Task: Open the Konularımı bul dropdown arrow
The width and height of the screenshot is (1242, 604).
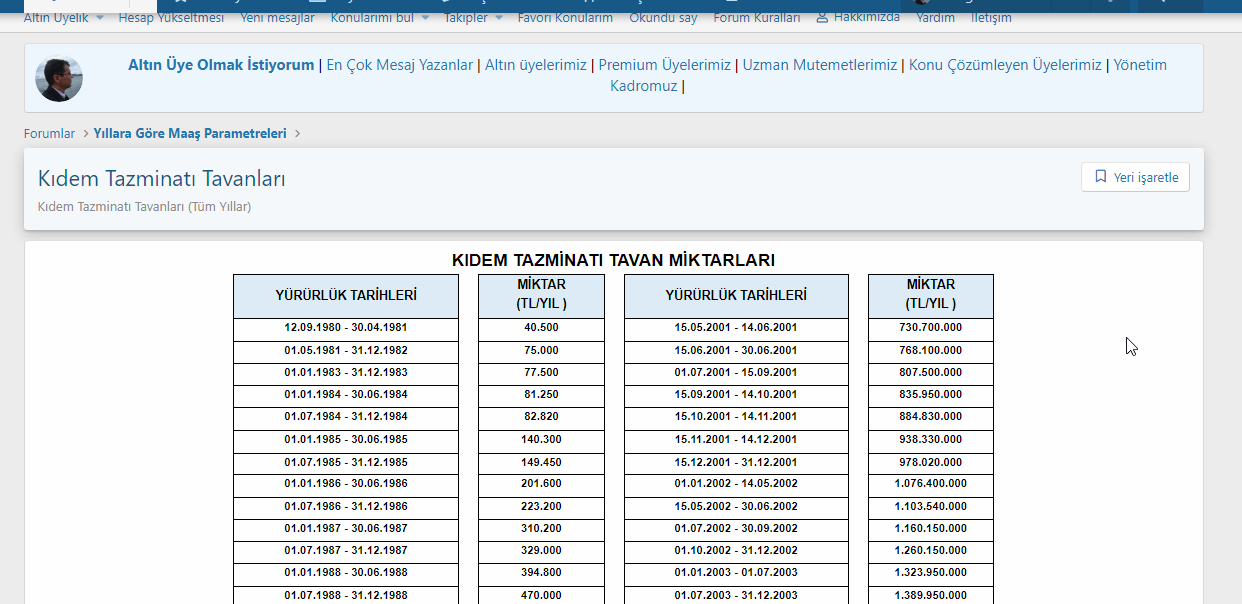Action: [x=425, y=18]
